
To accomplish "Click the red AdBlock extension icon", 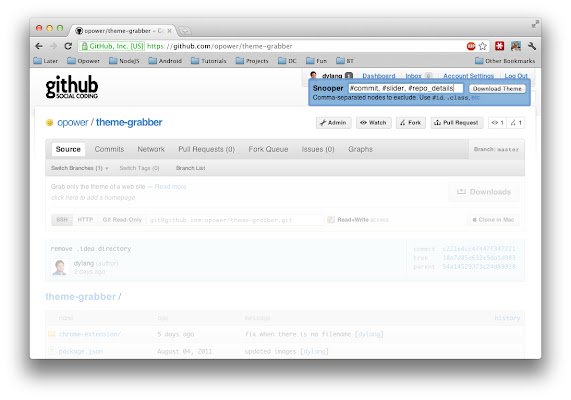I will (471, 46).
